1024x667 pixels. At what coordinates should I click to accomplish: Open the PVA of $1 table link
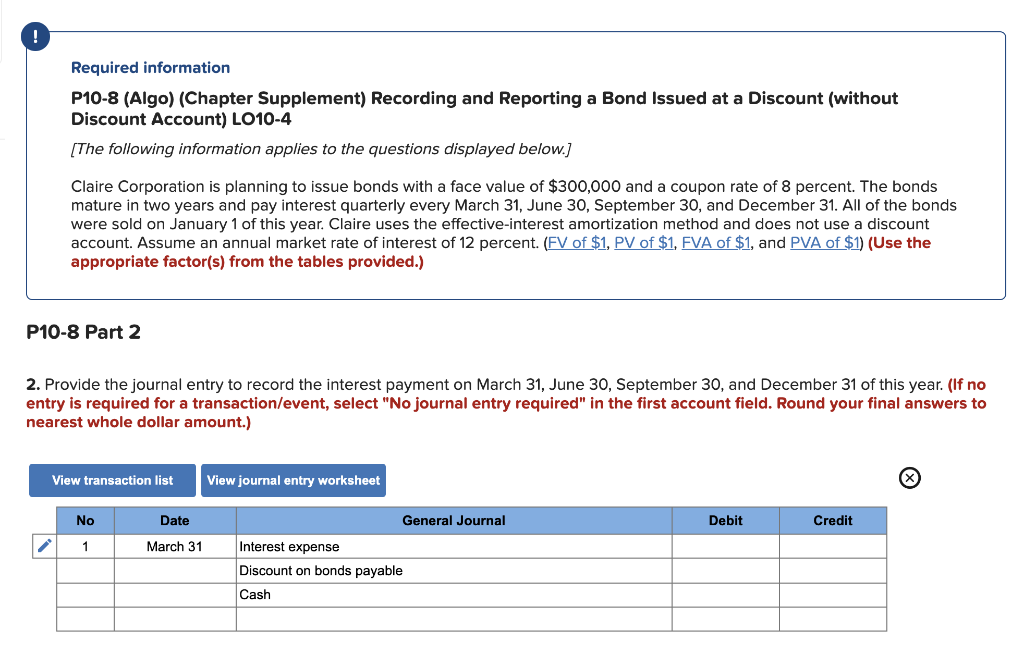click(825, 242)
